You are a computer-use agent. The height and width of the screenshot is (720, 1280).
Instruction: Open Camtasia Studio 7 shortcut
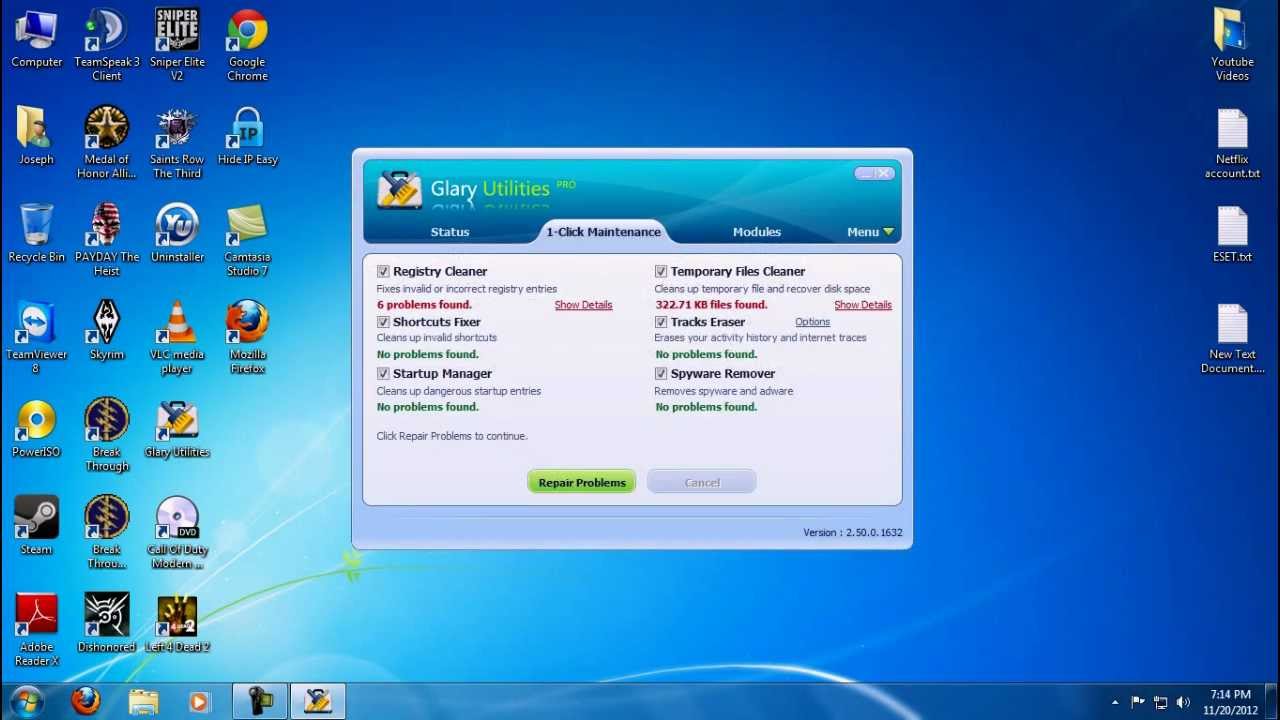point(247,239)
